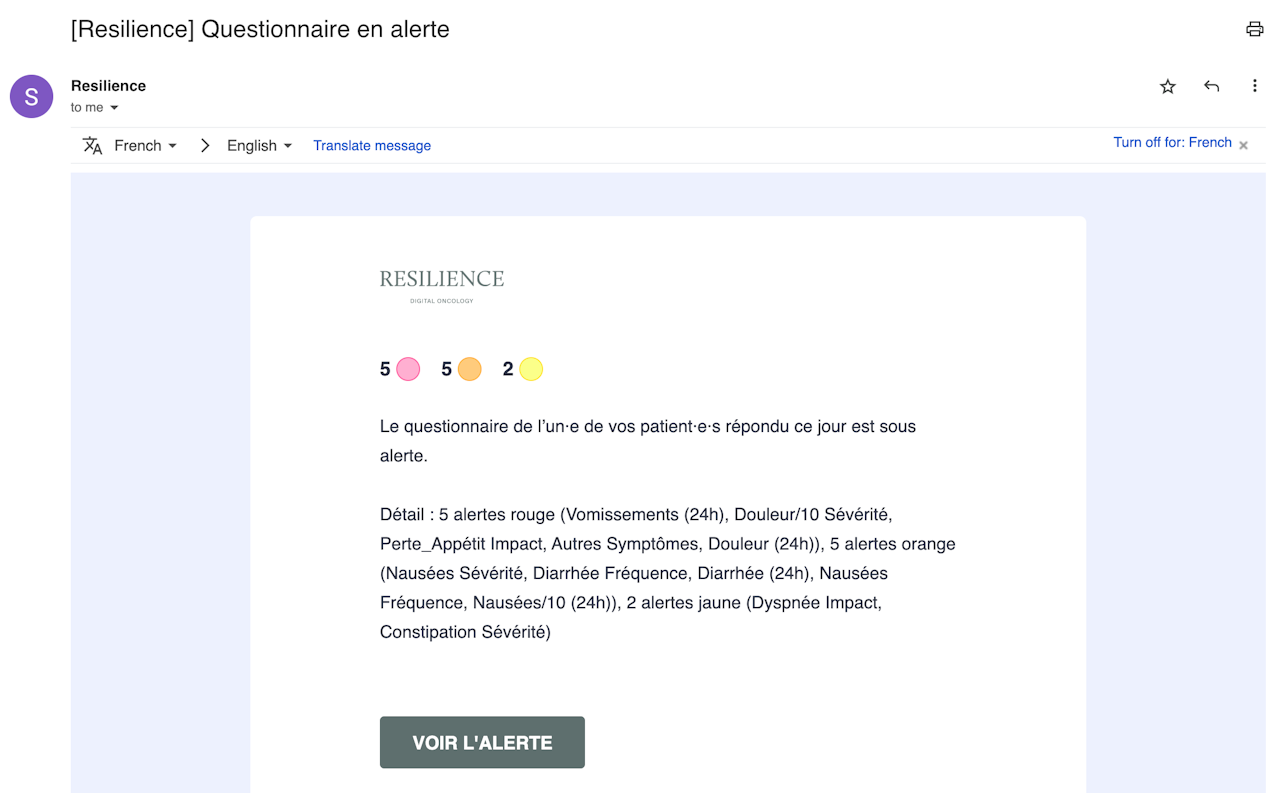Click the alert detail paragraph text
The height and width of the screenshot is (793, 1280).
click(x=667, y=573)
